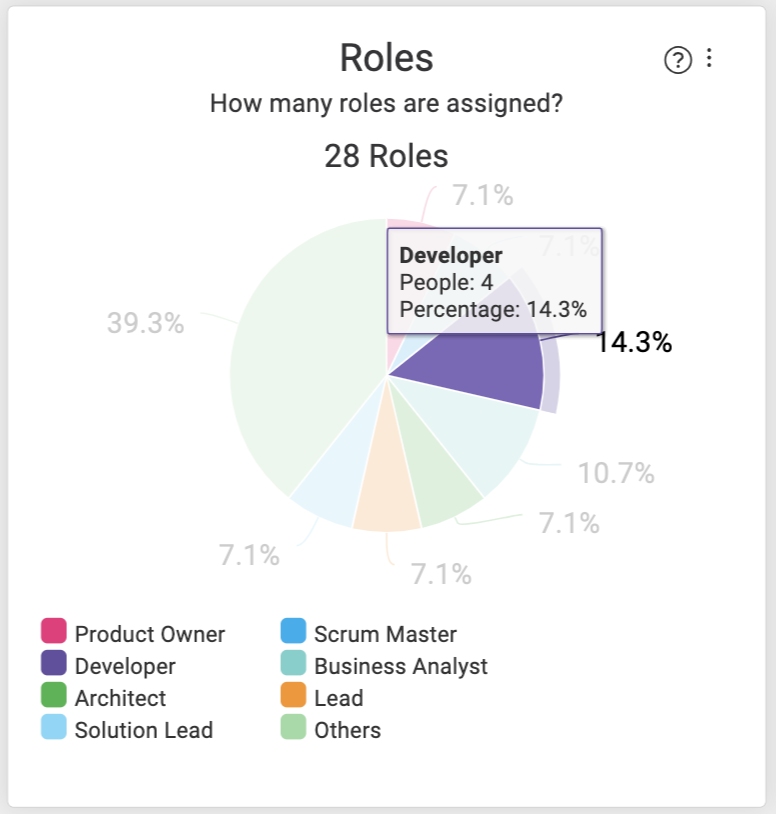Click the Business Analyst teal swatch
This screenshot has height=814, width=776.
point(293,663)
